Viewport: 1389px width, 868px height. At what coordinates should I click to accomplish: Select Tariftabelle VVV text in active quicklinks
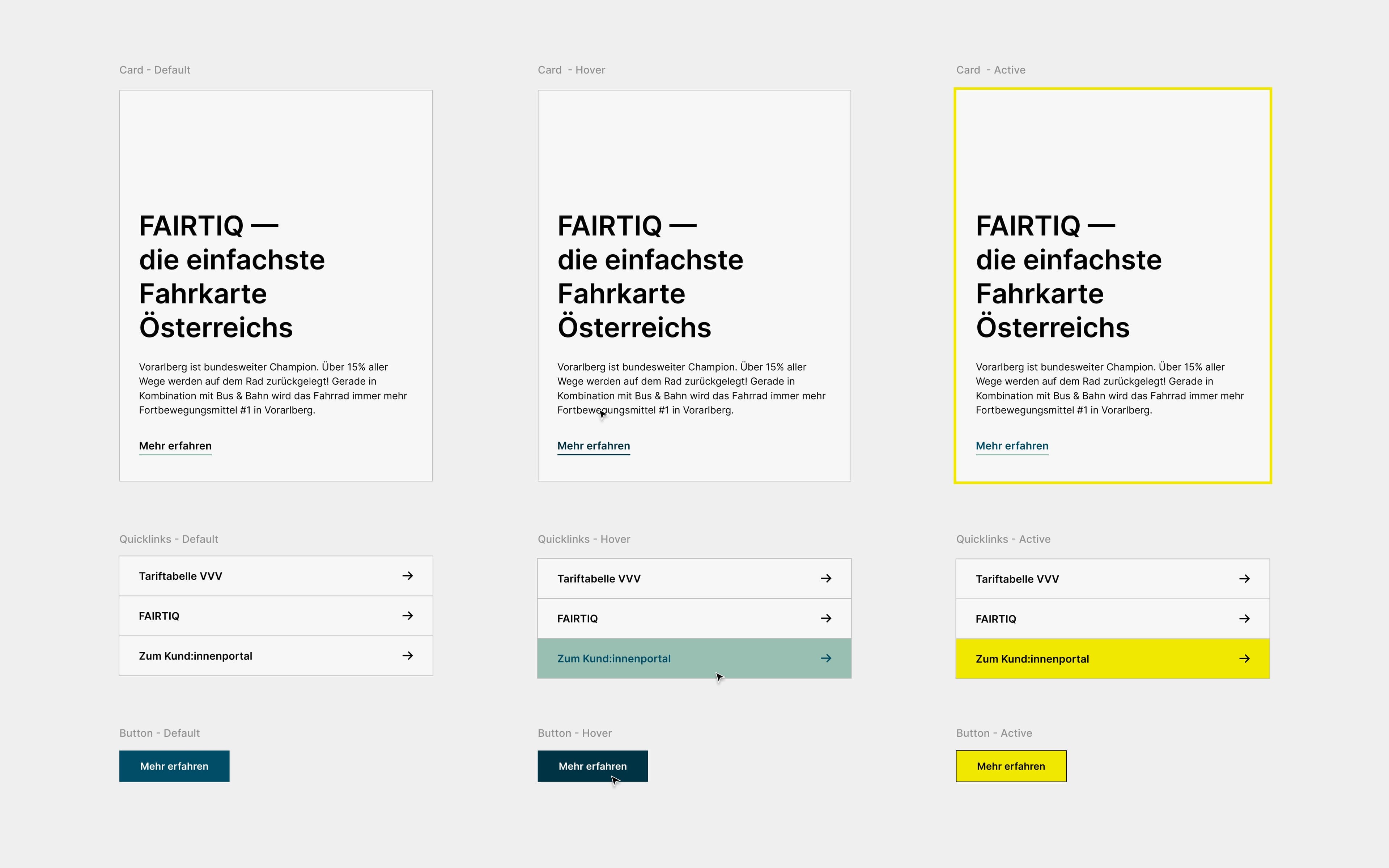1017,579
